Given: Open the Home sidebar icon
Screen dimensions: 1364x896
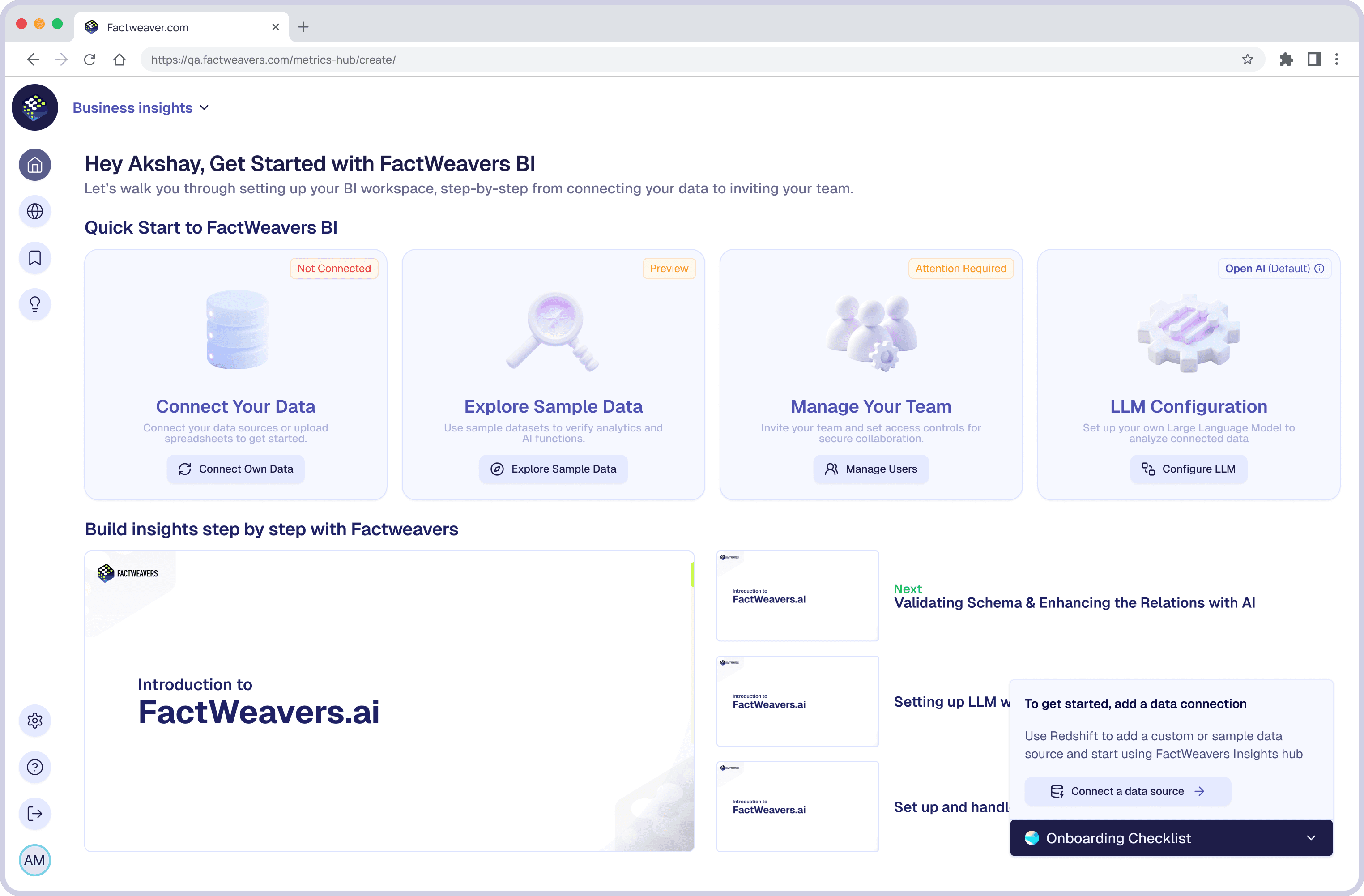Looking at the screenshot, I should click(x=35, y=165).
